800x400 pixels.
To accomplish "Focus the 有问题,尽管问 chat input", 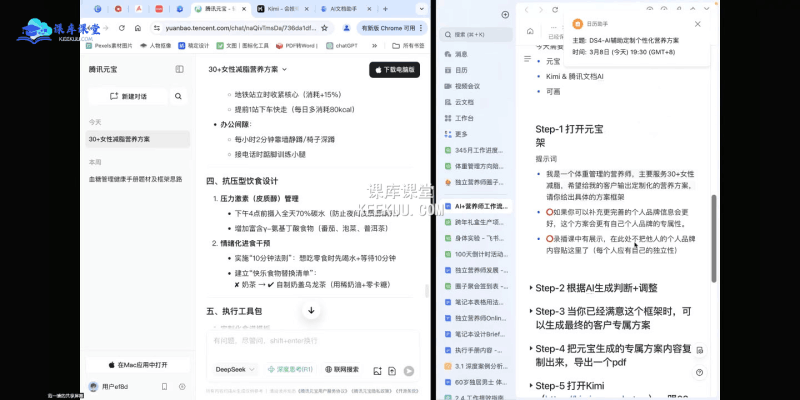I will pos(313,343).
